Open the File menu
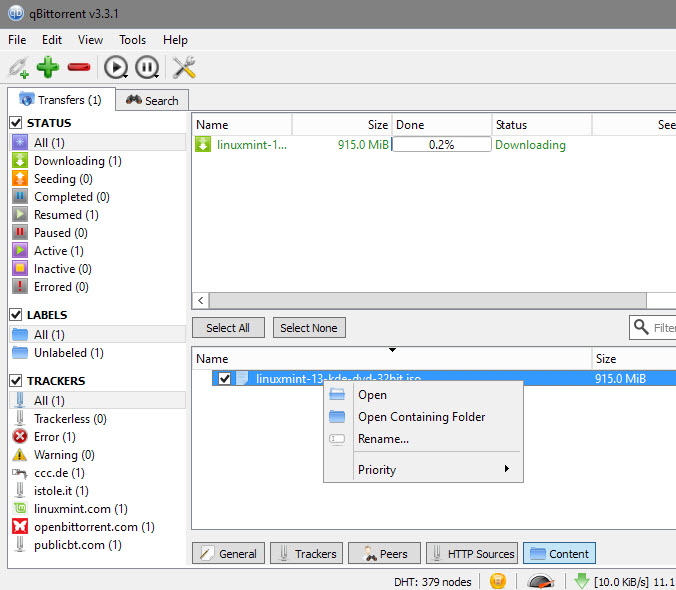The height and width of the screenshot is (590, 676). click(x=17, y=40)
